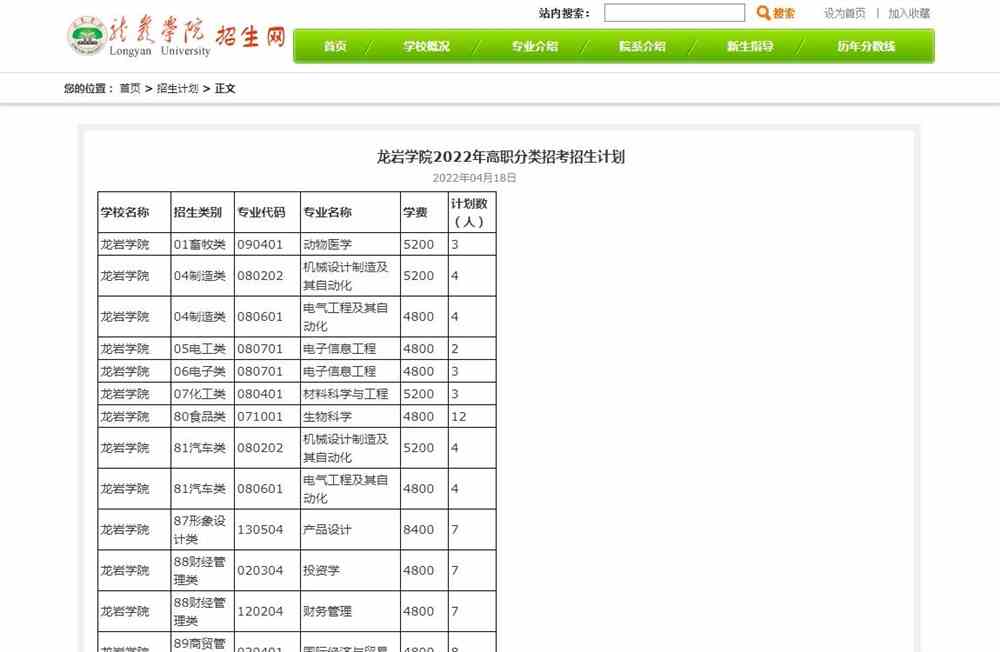Focus the site search input field
1000x652 pixels.
click(674, 13)
